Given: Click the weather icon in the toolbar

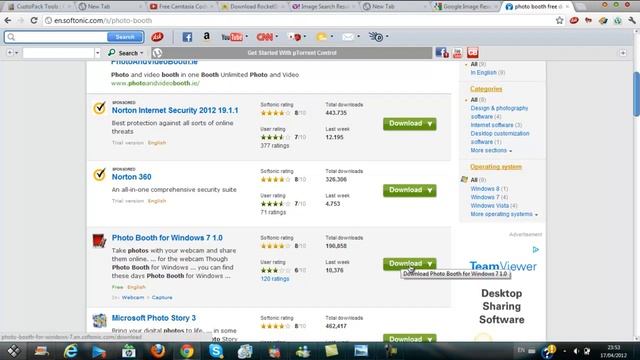Looking at the screenshot, I should (x=322, y=37).
